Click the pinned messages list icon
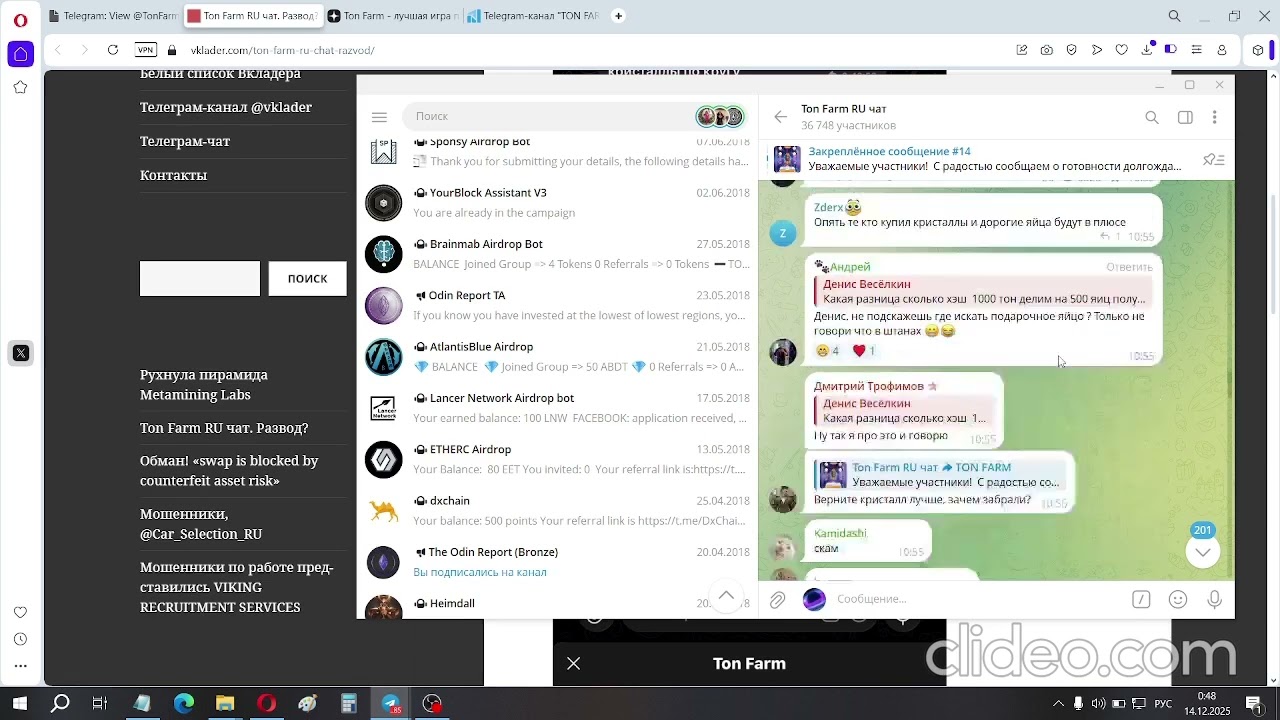Screen dimensions: 1280x720 pyautogui.click(x=1213, y=159)
